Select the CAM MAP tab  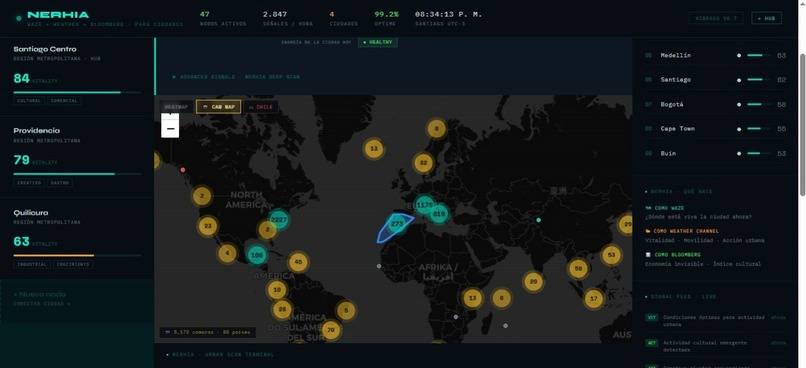pyautogui.click(x=218, y=107)
